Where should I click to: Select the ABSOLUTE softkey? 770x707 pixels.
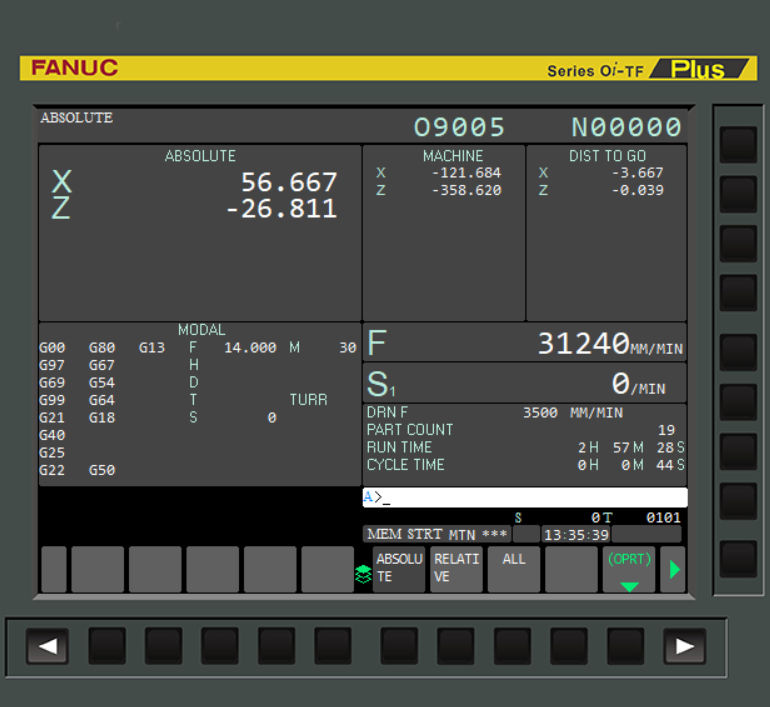click(399, 569)
